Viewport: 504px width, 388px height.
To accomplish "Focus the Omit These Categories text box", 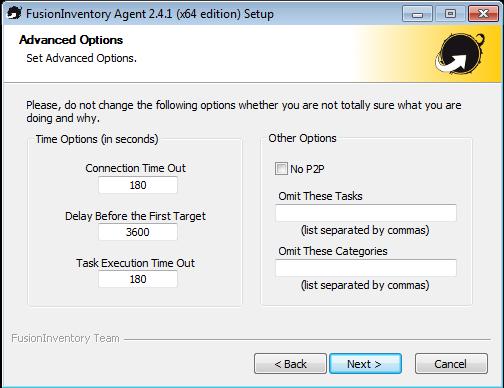I will (x=366, y=268).
